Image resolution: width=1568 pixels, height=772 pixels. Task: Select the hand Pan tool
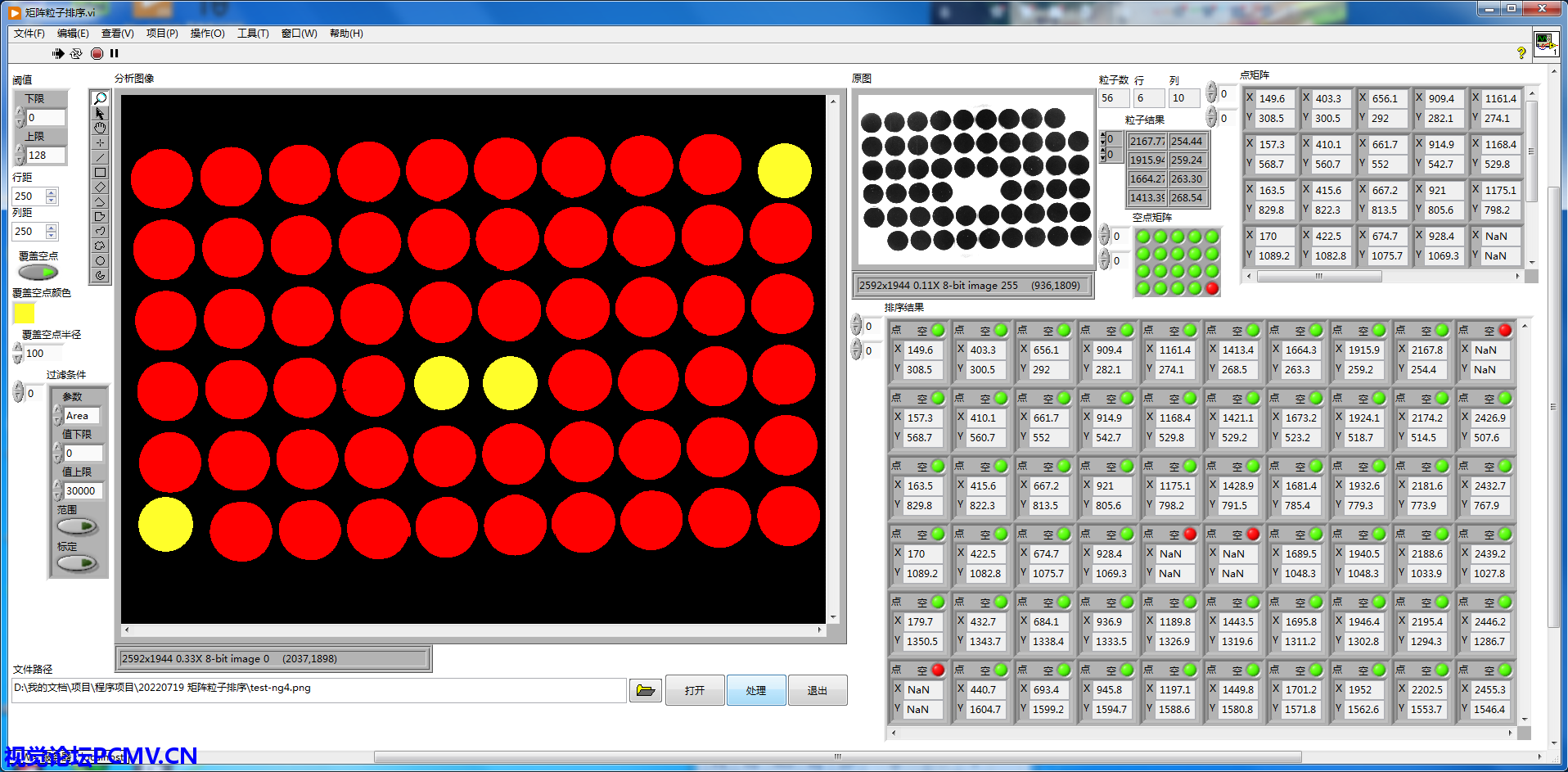(100, 128)
